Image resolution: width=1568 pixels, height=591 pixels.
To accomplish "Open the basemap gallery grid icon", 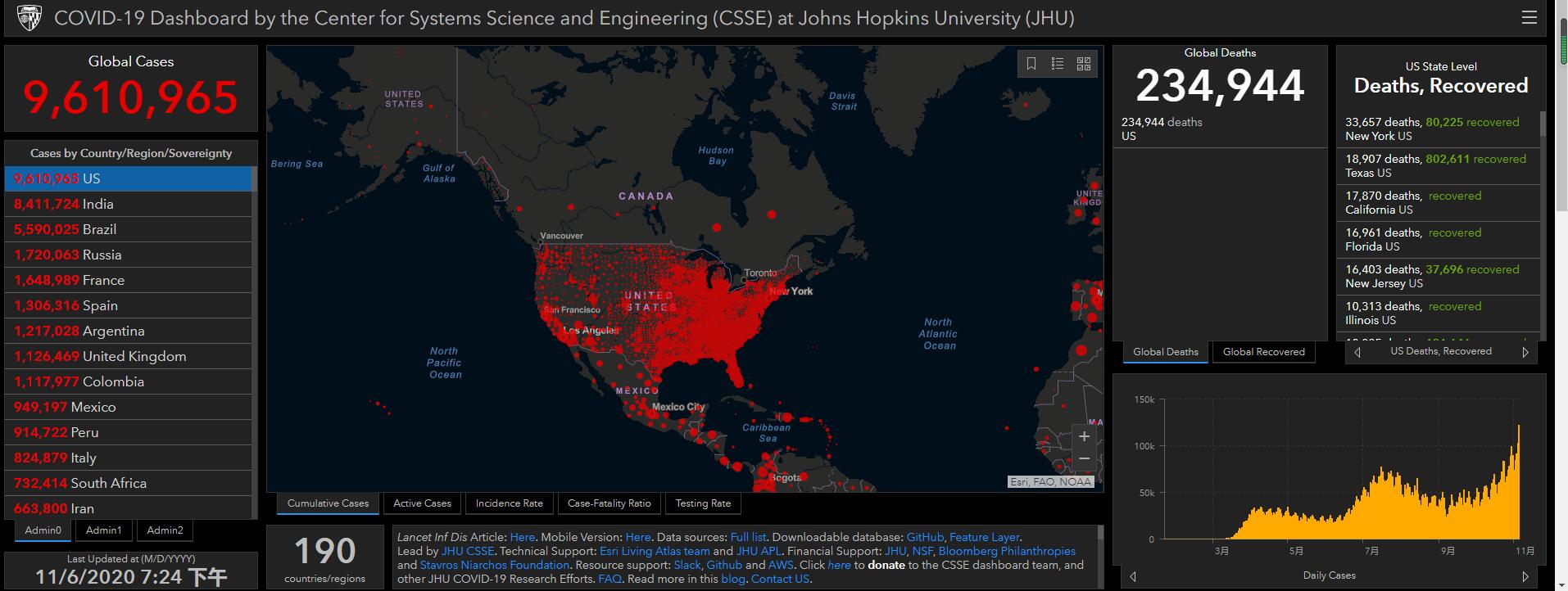I will click(x=1084, y=64).
